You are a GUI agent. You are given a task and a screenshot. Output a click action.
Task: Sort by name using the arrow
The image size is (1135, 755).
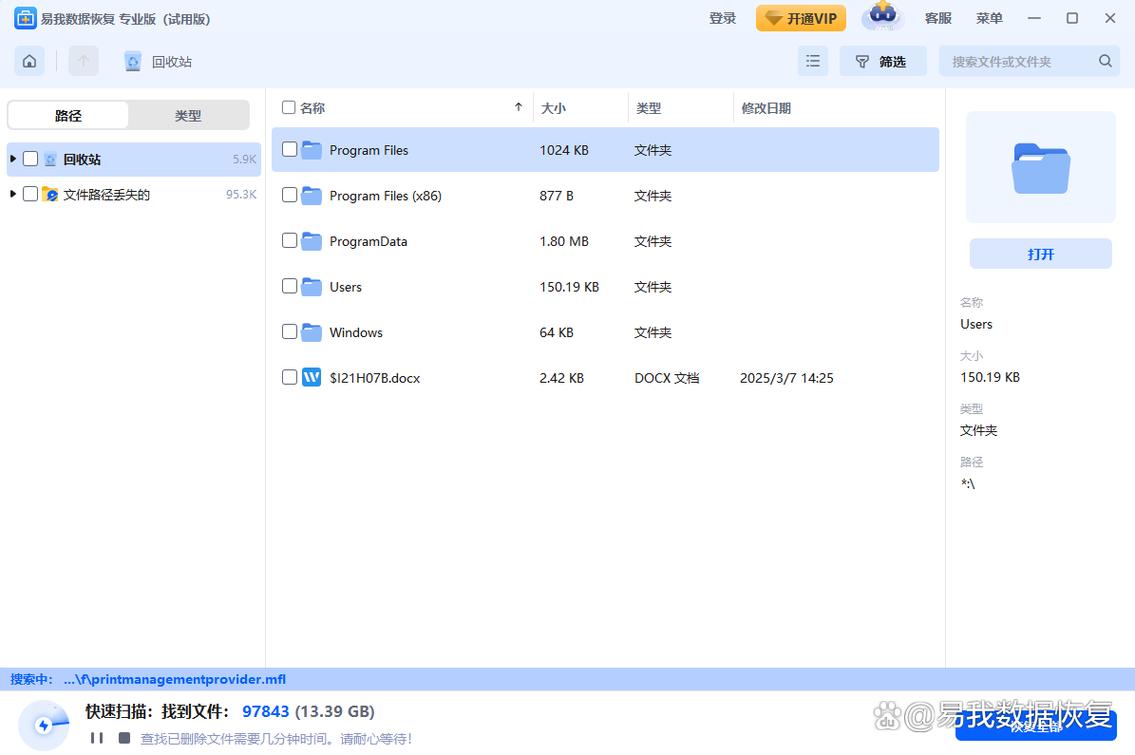[x=518, y=107]
